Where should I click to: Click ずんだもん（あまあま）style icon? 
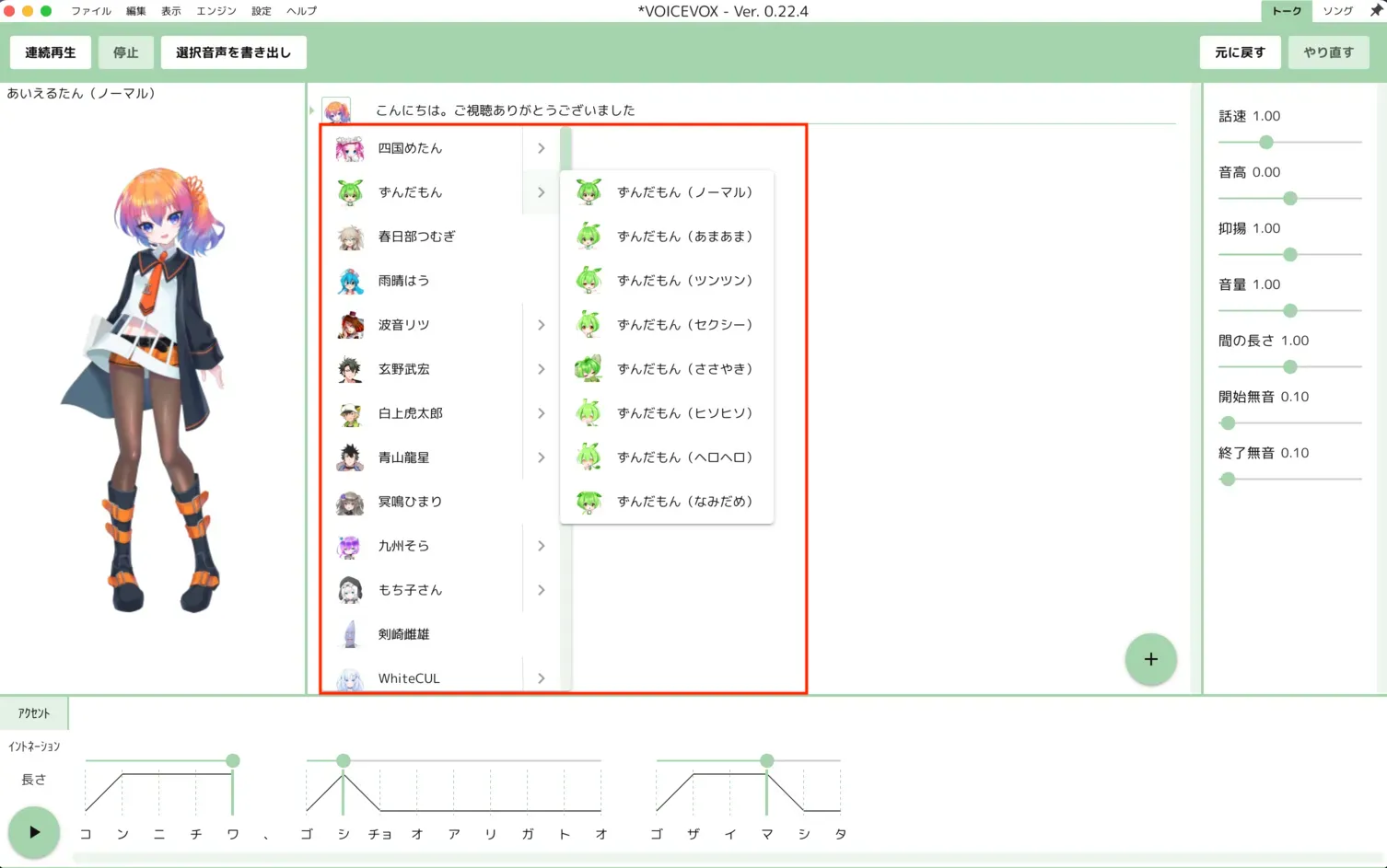pyautogui.click(x=589, y=237)
